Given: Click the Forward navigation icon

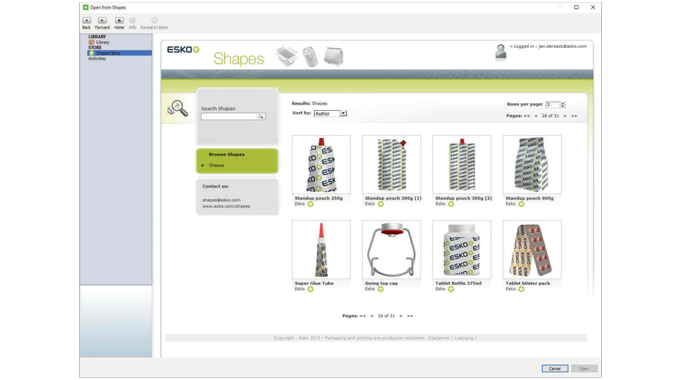Looking at the screenshot, I should tap(102, 20).
